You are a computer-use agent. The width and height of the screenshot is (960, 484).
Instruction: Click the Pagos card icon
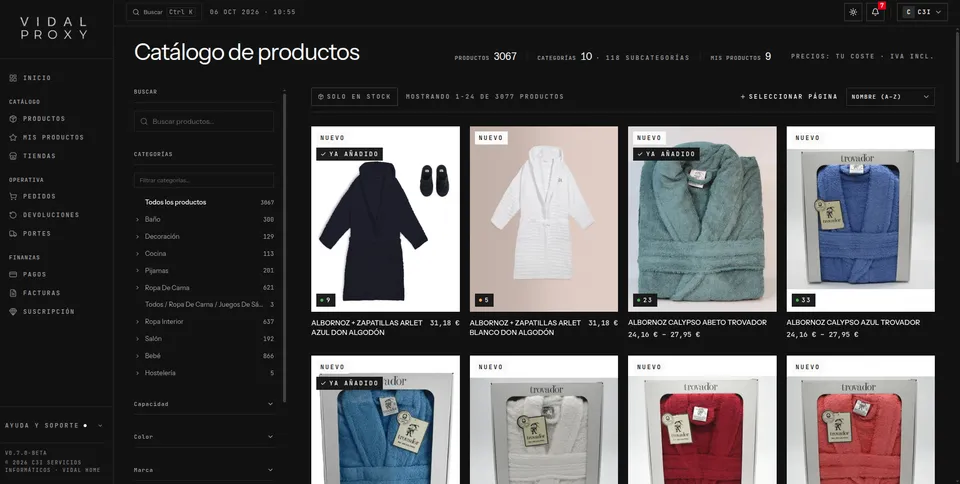[13, 274]
